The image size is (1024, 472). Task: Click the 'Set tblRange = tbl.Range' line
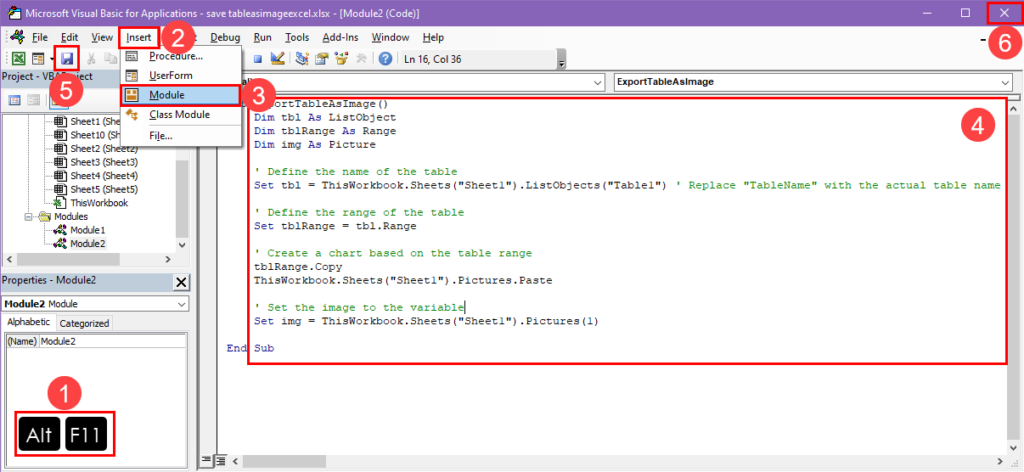pos(335,227)
